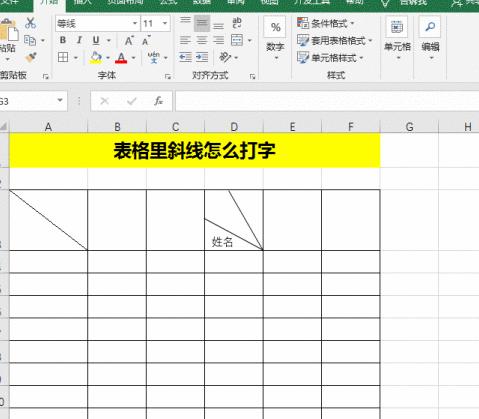Screen dimensions: 479x419
Task: Open the font size 11 dropdown
Action: [x=165, y=23]
